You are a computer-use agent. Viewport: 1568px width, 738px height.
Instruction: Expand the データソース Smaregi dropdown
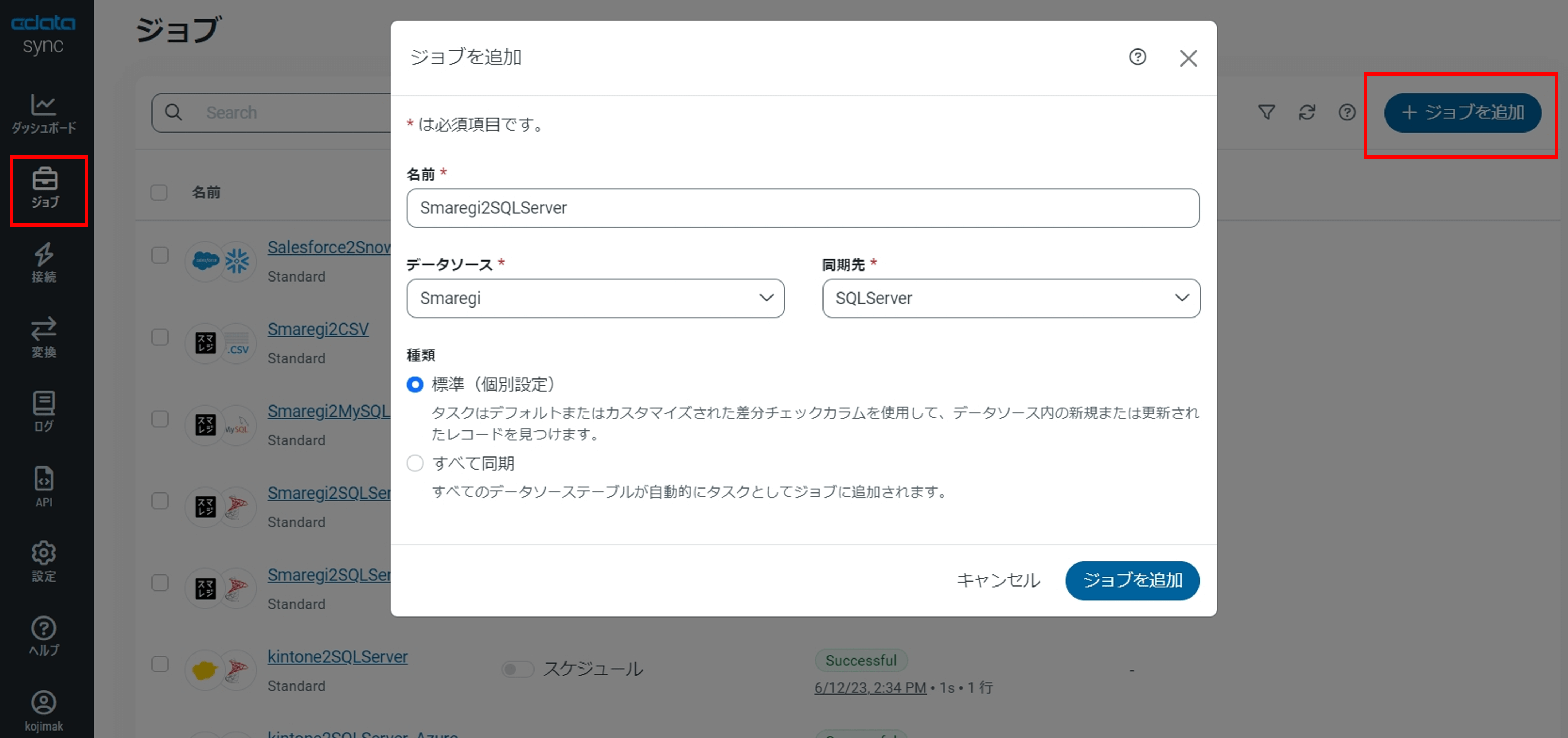coord(595,298)
